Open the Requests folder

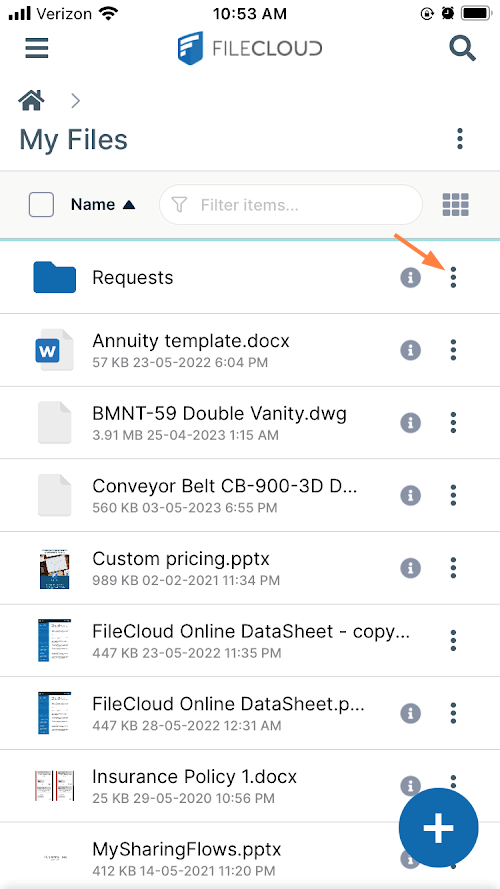(x=133, y=277)
